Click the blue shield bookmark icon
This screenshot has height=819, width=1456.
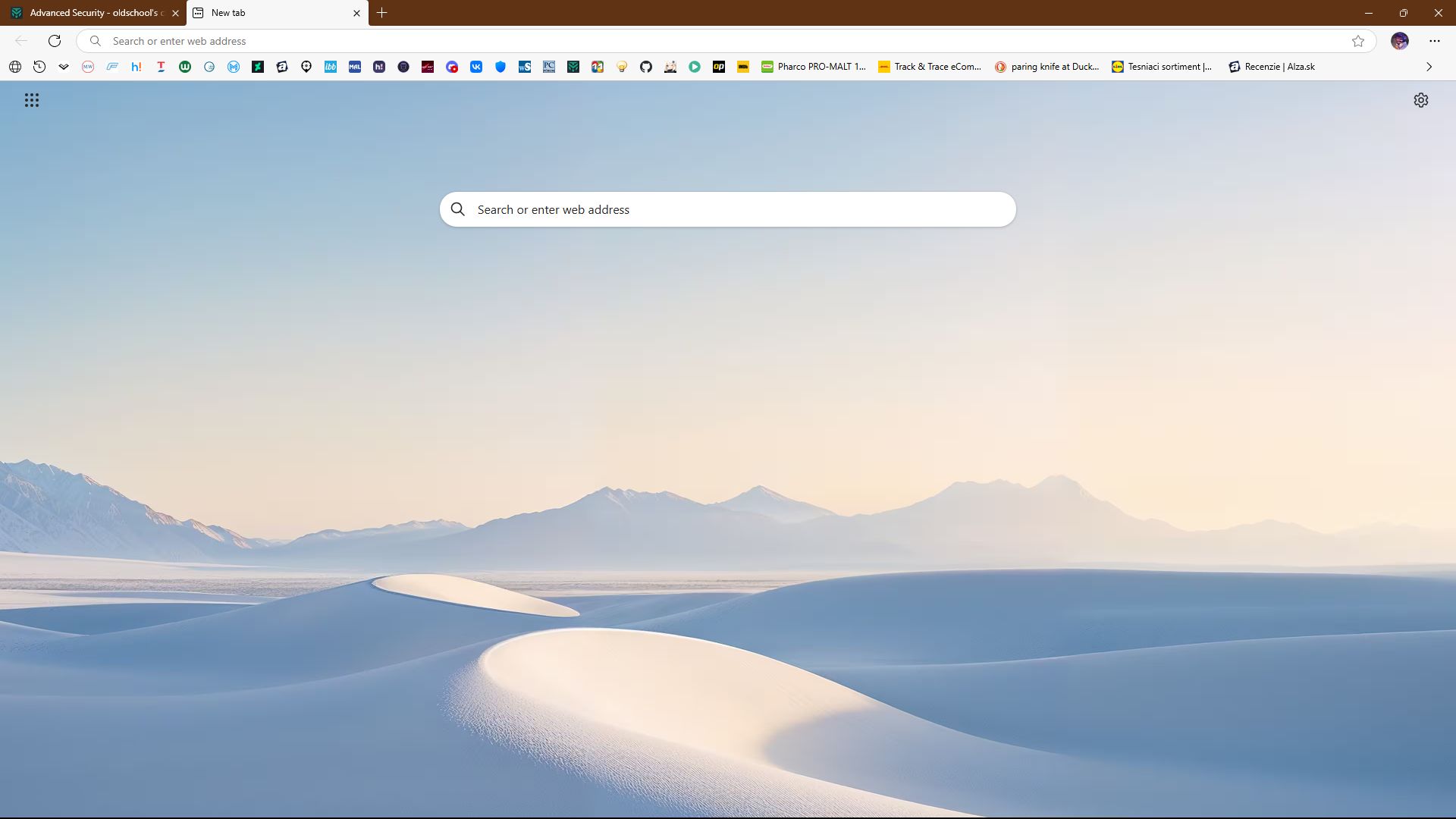500,67
